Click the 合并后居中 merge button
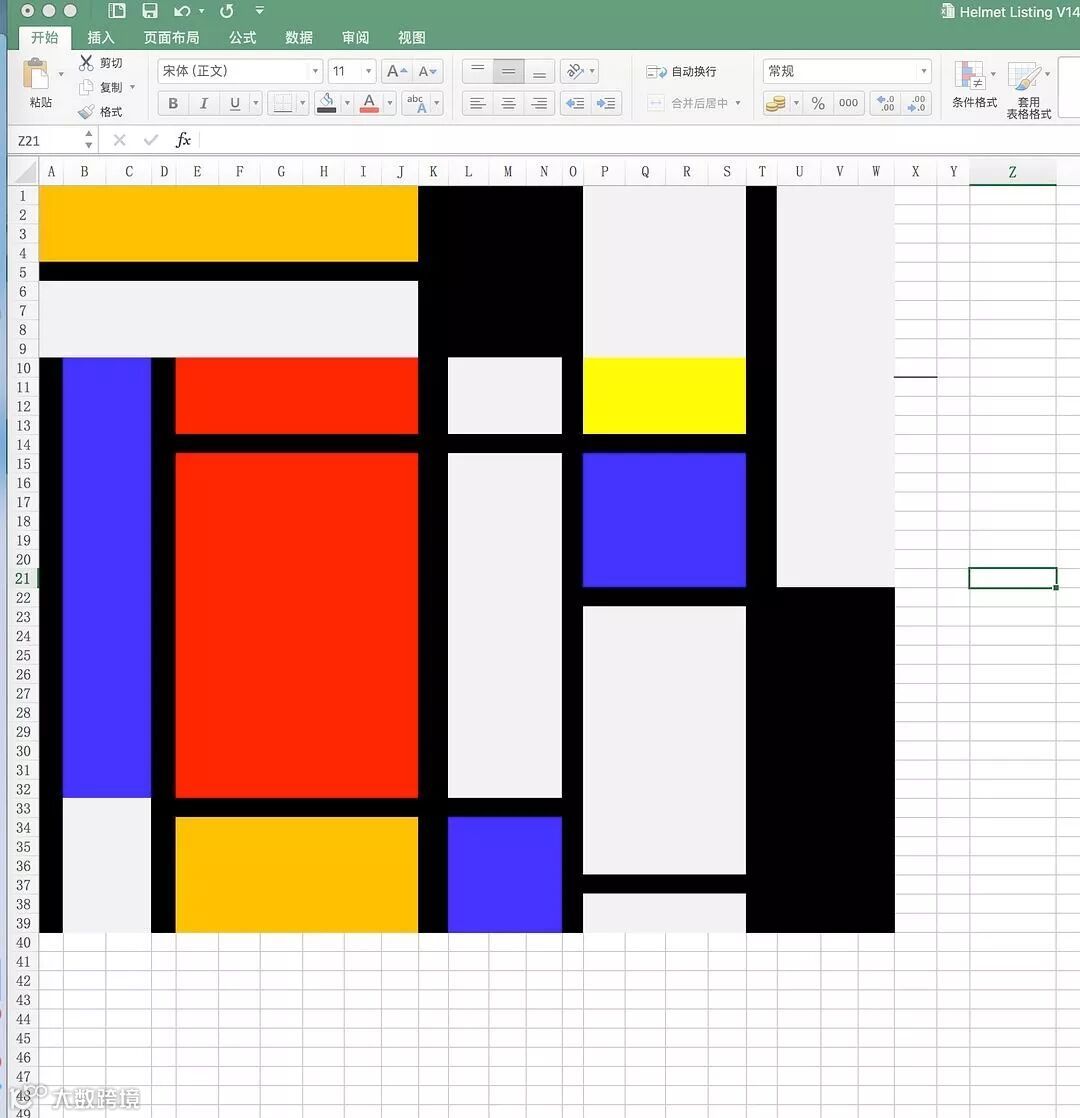 click(x=694, y=103)
